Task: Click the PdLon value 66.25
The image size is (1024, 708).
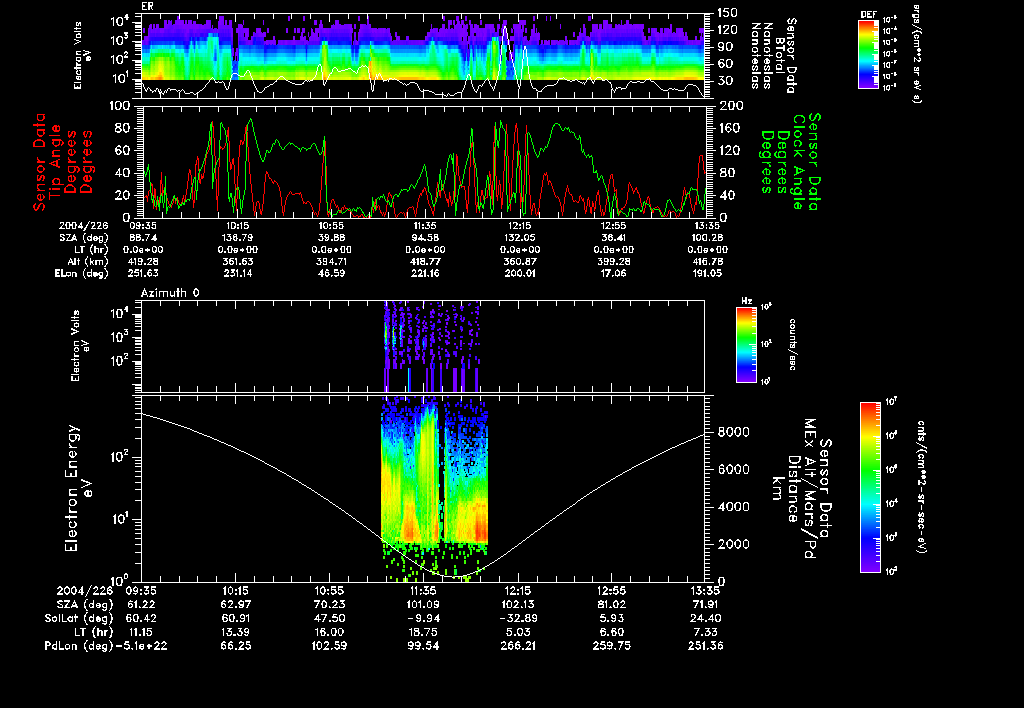Action: [236, 645]
